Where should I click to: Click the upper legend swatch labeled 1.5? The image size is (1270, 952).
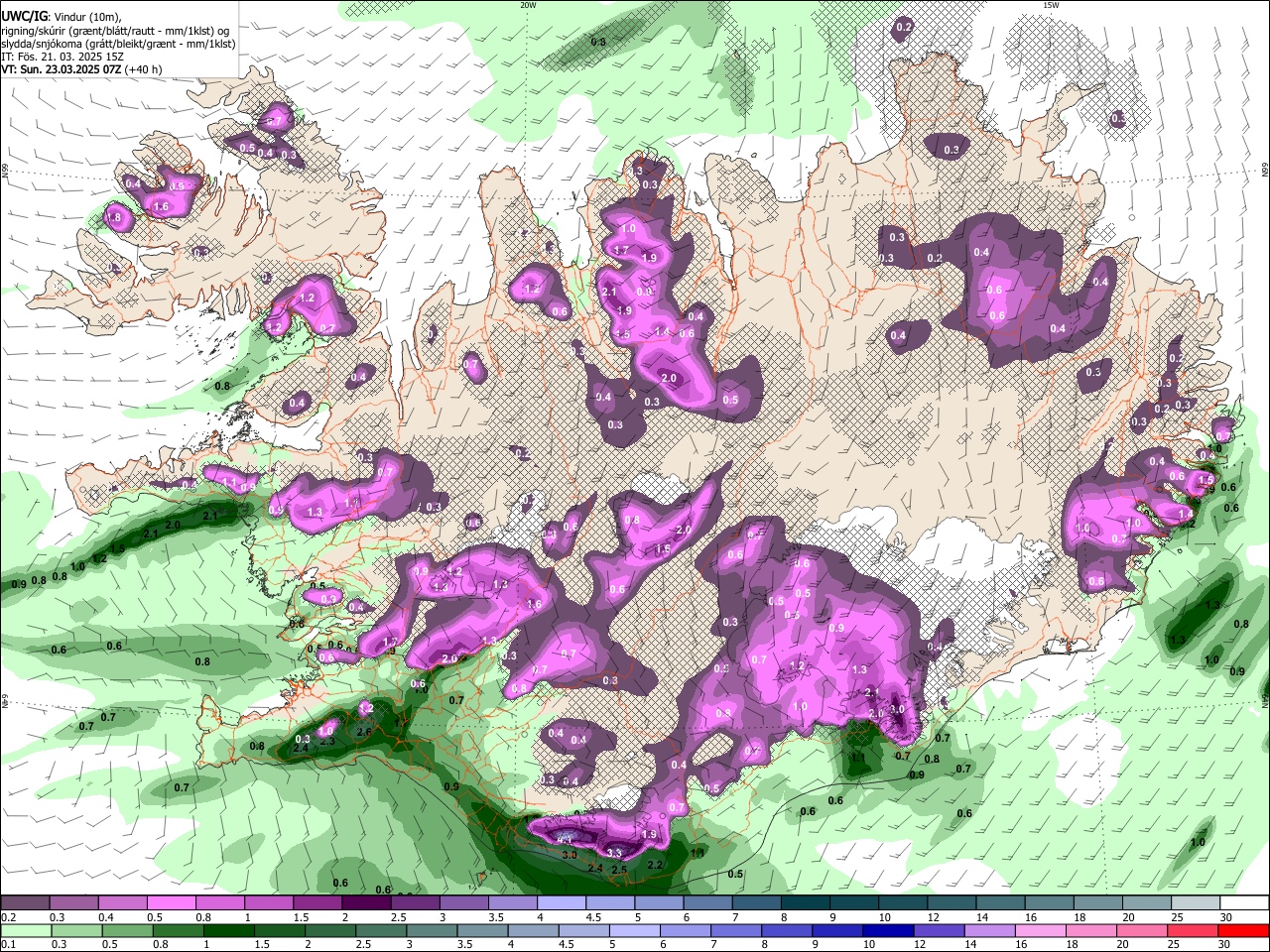pyautogui.click(x=317, y=902)
